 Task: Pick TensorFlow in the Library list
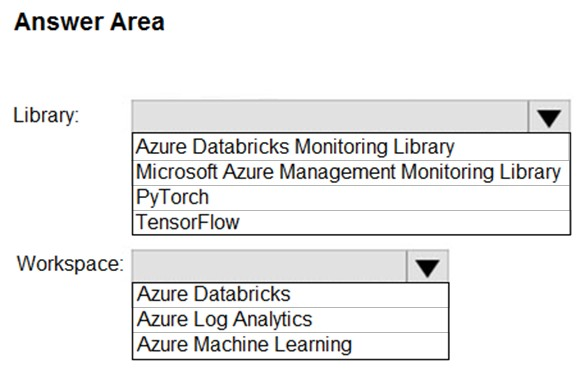[x=351, y=222]
